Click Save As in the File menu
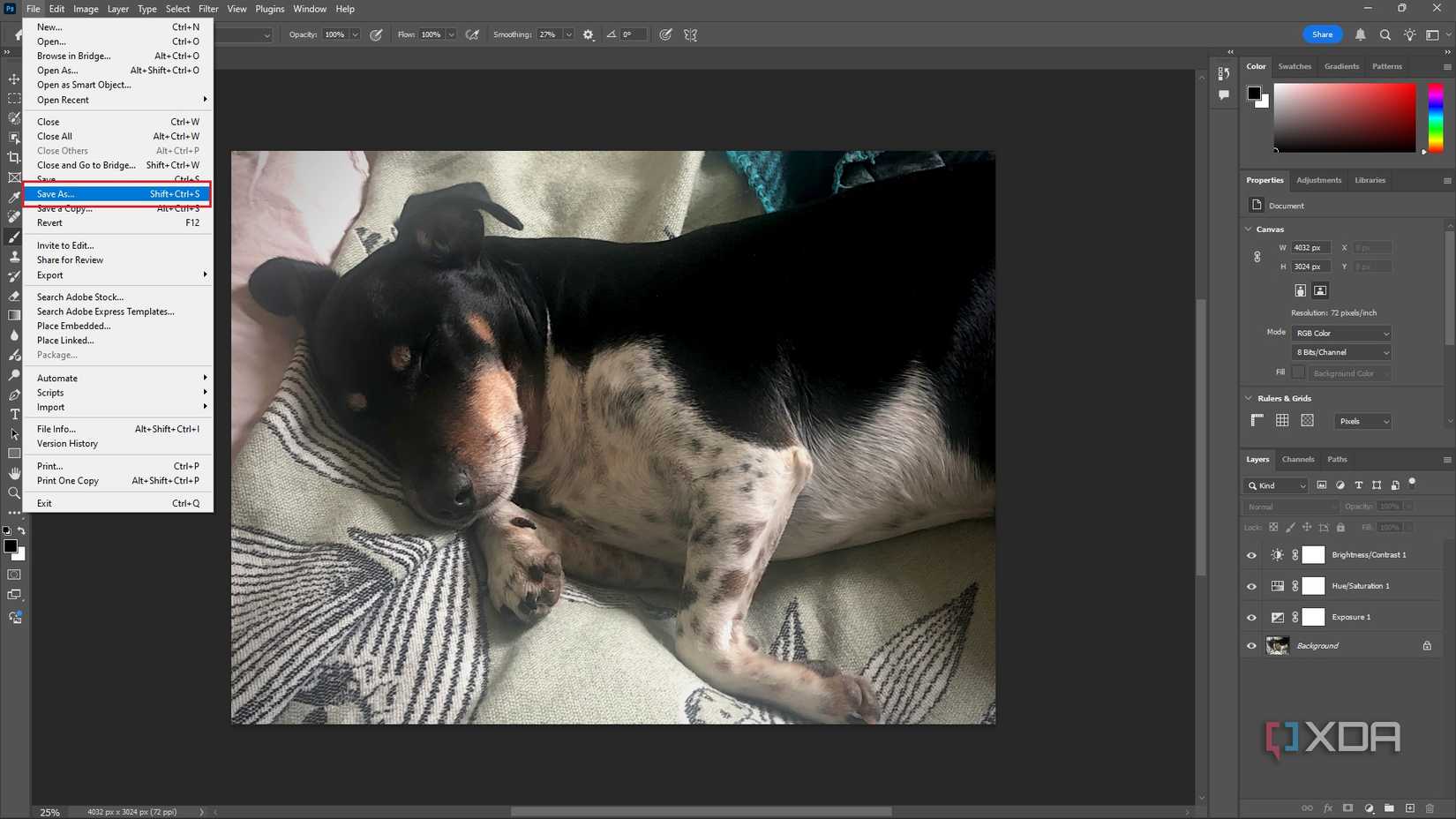Image resolution: width=1456 pixels, height=819 pixels. tap(55, 193)
